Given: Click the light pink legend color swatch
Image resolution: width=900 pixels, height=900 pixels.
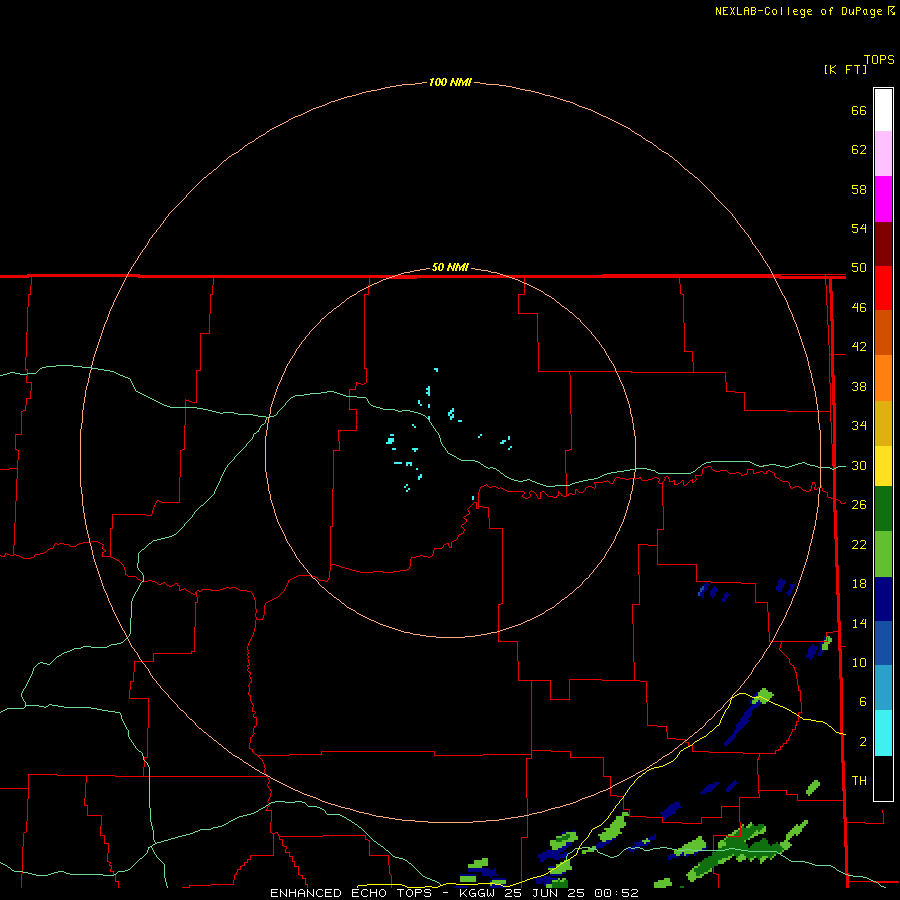Looking at the screenshot, I should pos(883,154).
